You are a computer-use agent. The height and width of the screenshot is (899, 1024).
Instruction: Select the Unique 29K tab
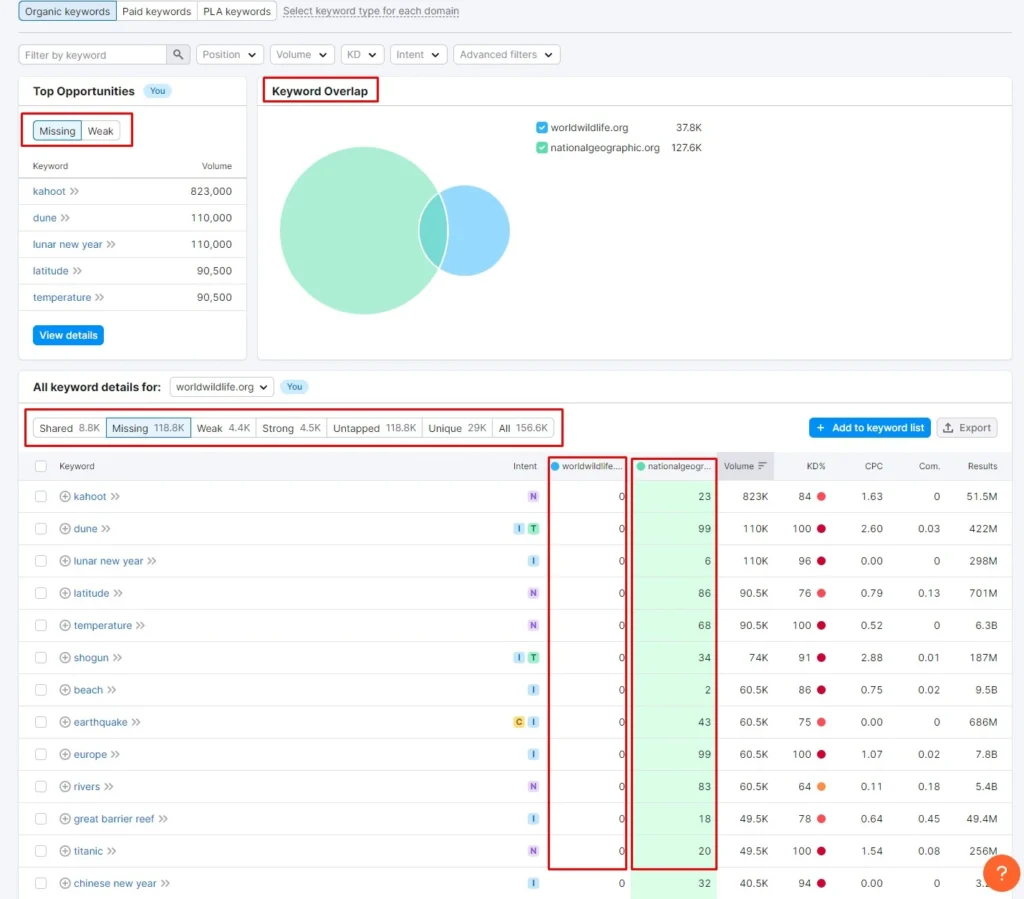[457, 428]
